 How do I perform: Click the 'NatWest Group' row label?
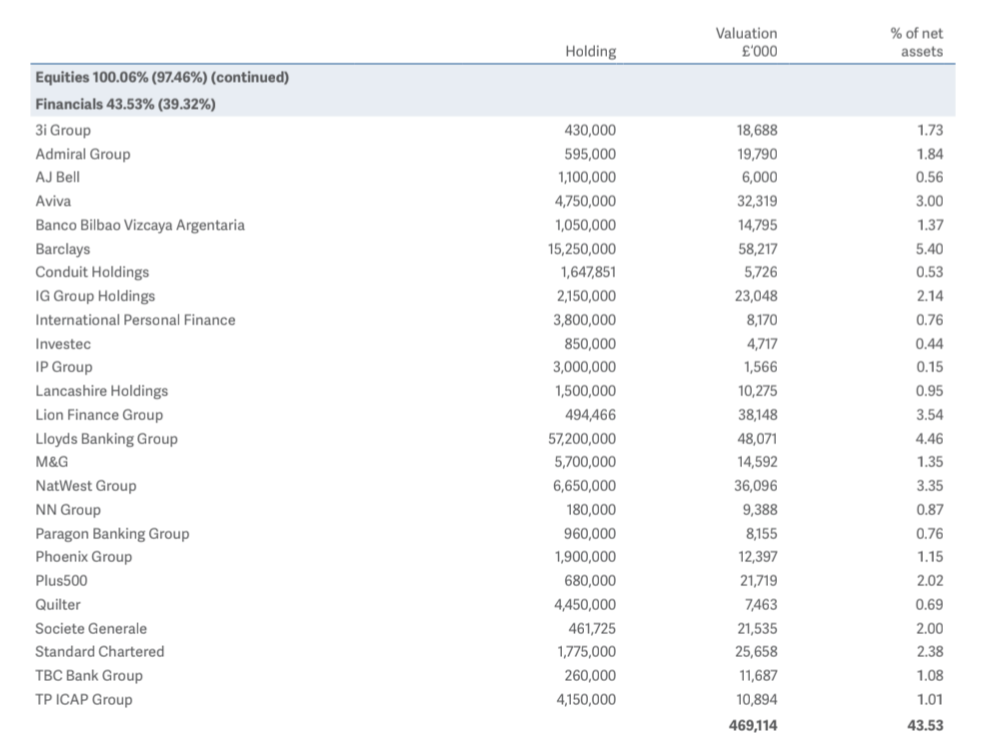pyautogui.click(x=86, y=486)
